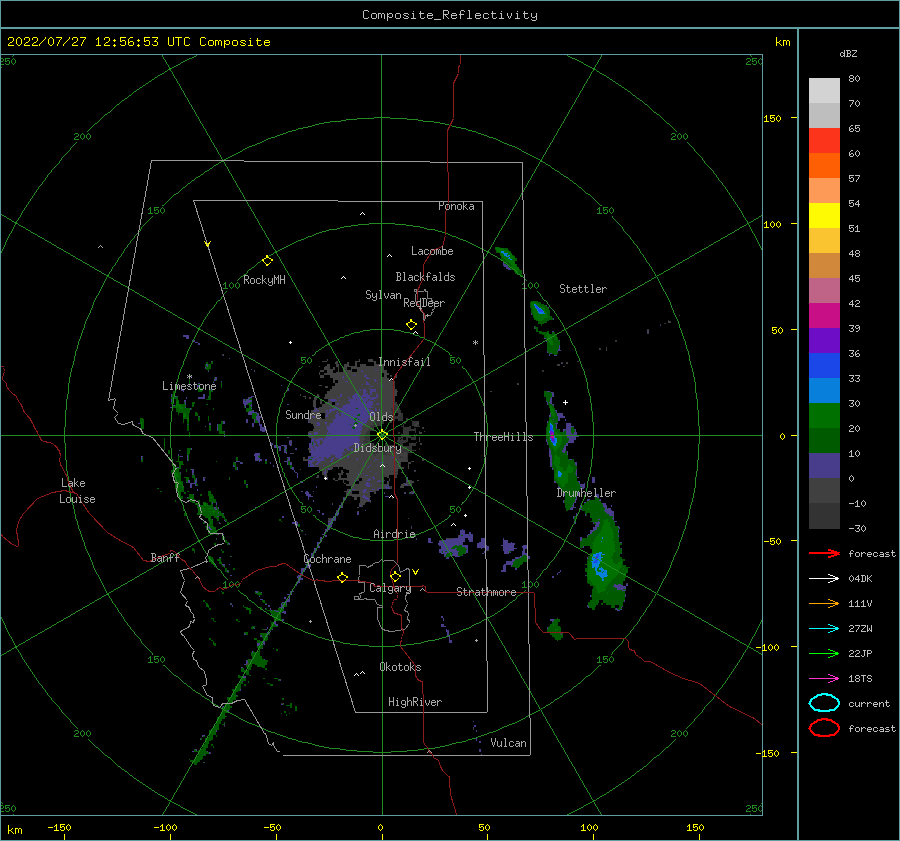The width and height of the screenshot is (900, 841).
Task: Click the orange 111V arrow icon
Action: pyautogui.click(x=824, y=603)
